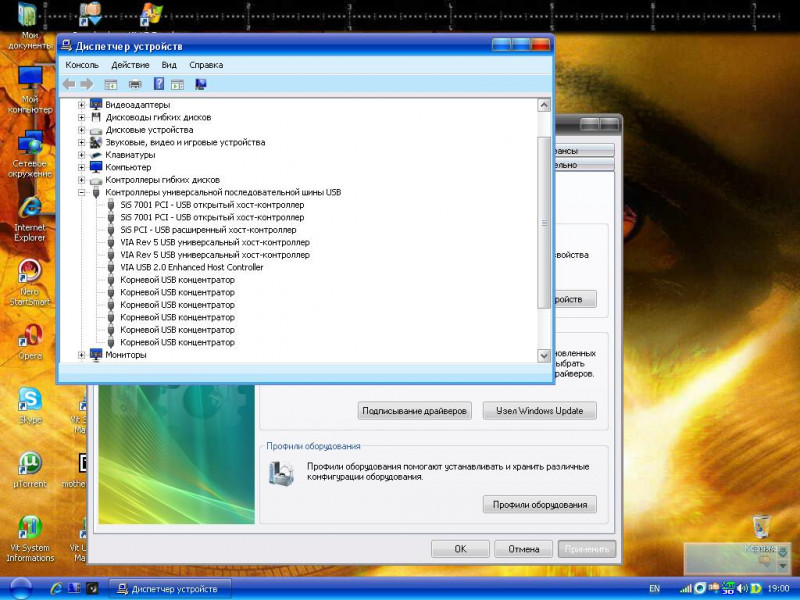Image resolution: width=800 pixels, height=600 pixels.
Task: Expand the Мониторы node
Action: point(81,355)
